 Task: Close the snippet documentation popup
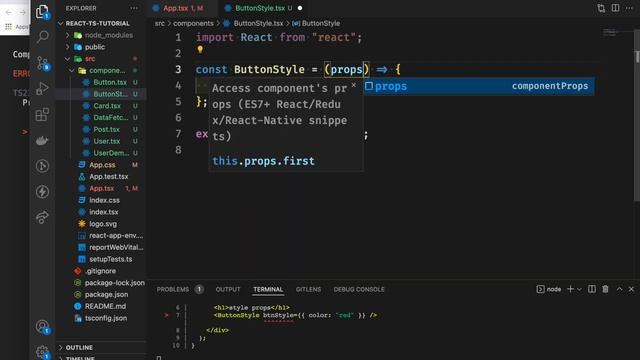click(x=354, y=85)
